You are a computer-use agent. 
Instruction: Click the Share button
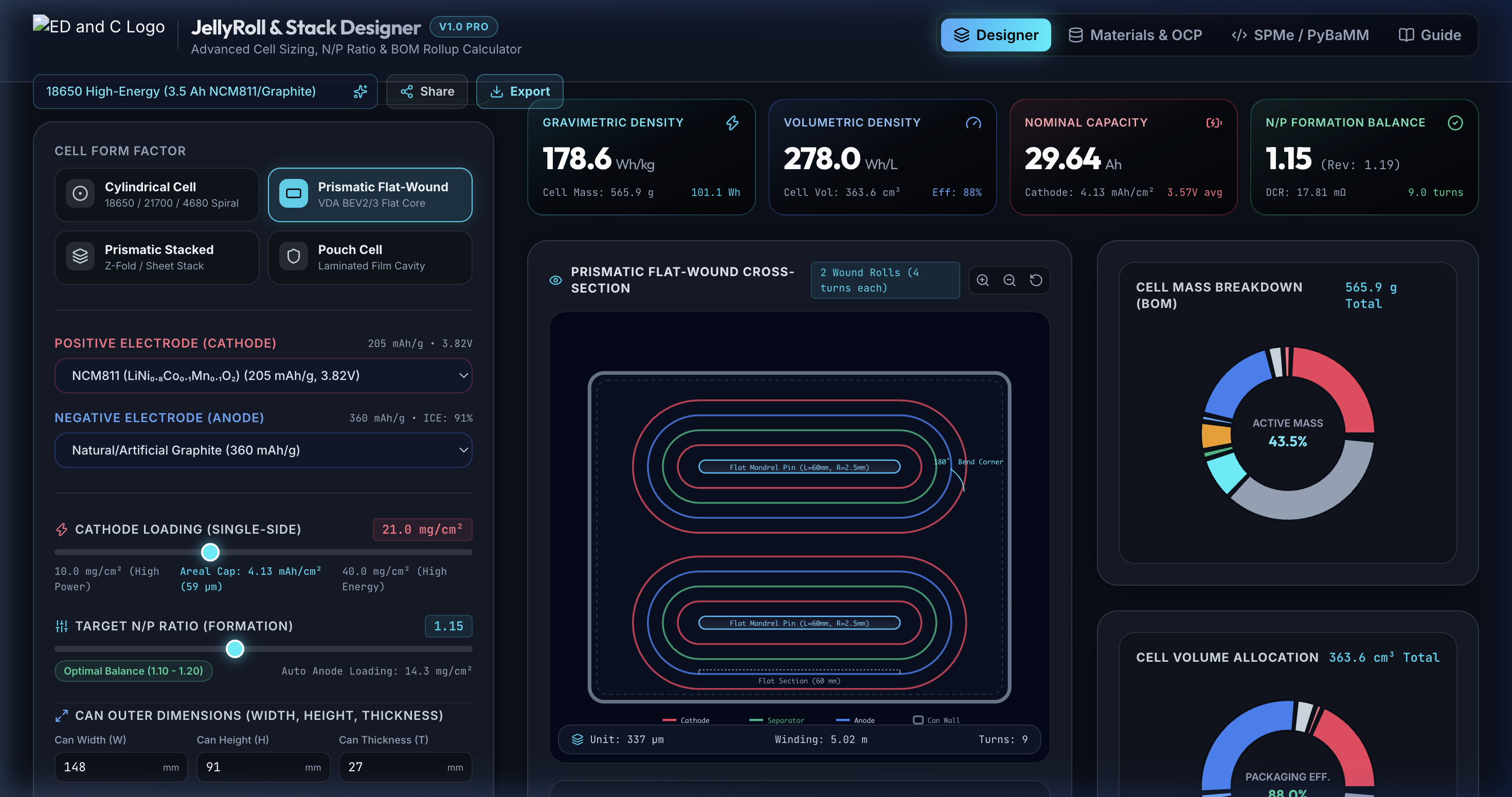pyautogui.click(x=427, y=92)
